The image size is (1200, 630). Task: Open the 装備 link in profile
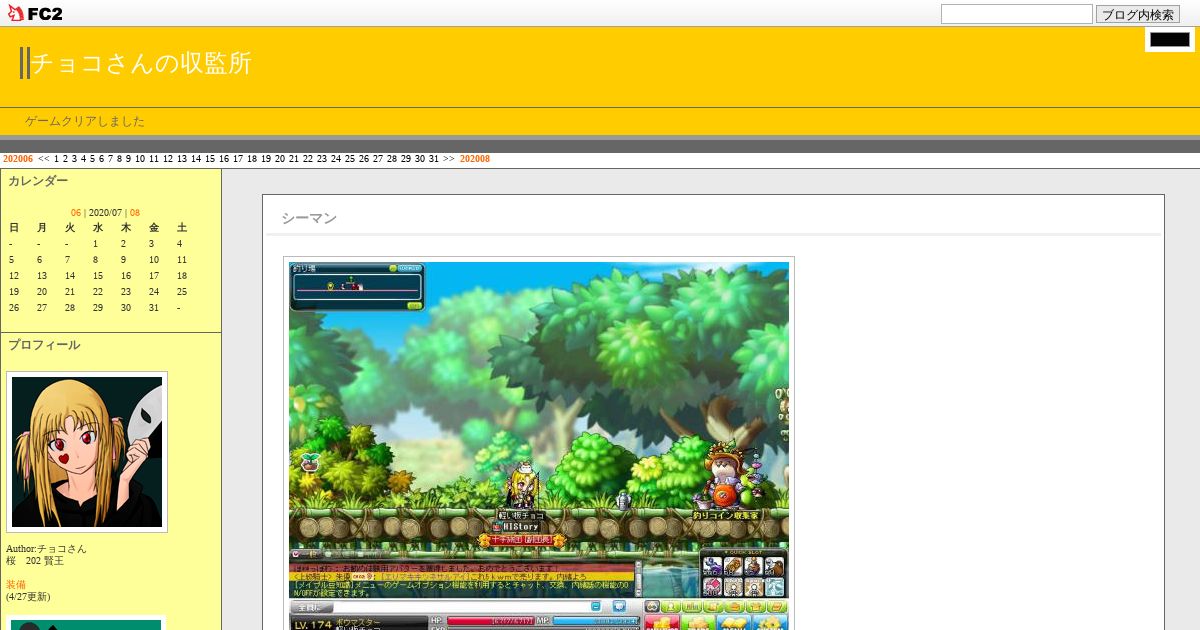point(16,585)
